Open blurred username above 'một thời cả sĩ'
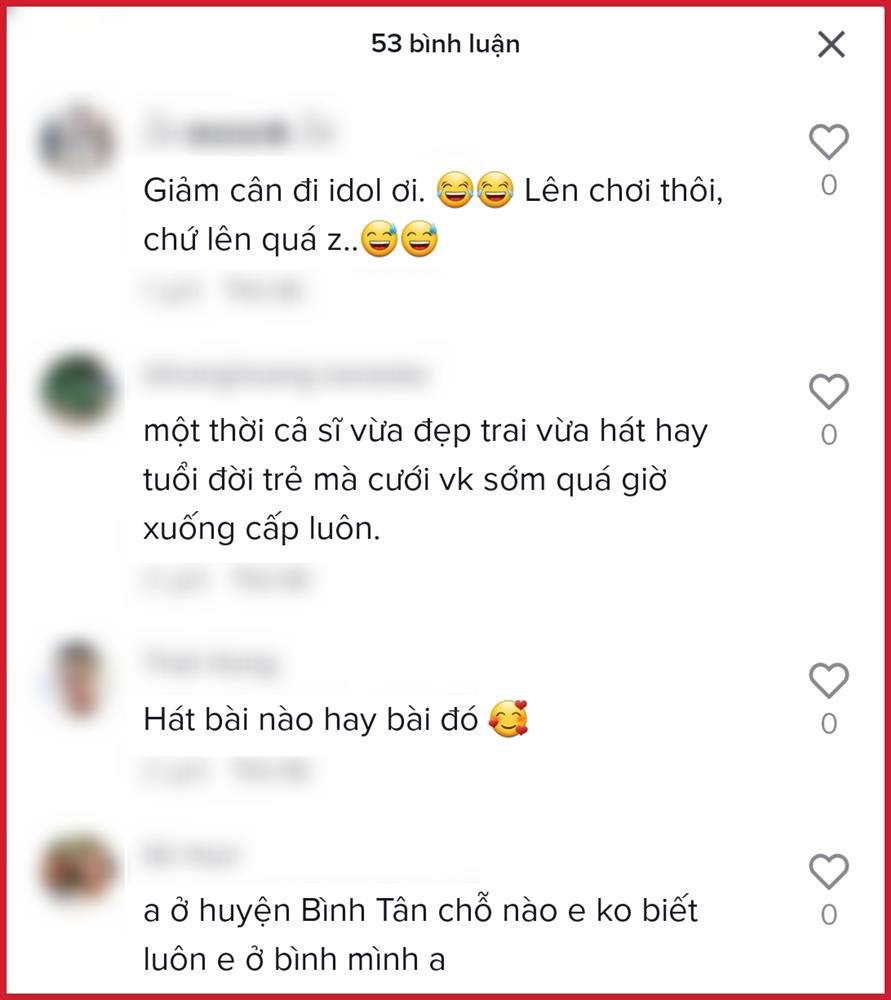The width and height of the screenshot is (891, 1000). pos(285,374)
